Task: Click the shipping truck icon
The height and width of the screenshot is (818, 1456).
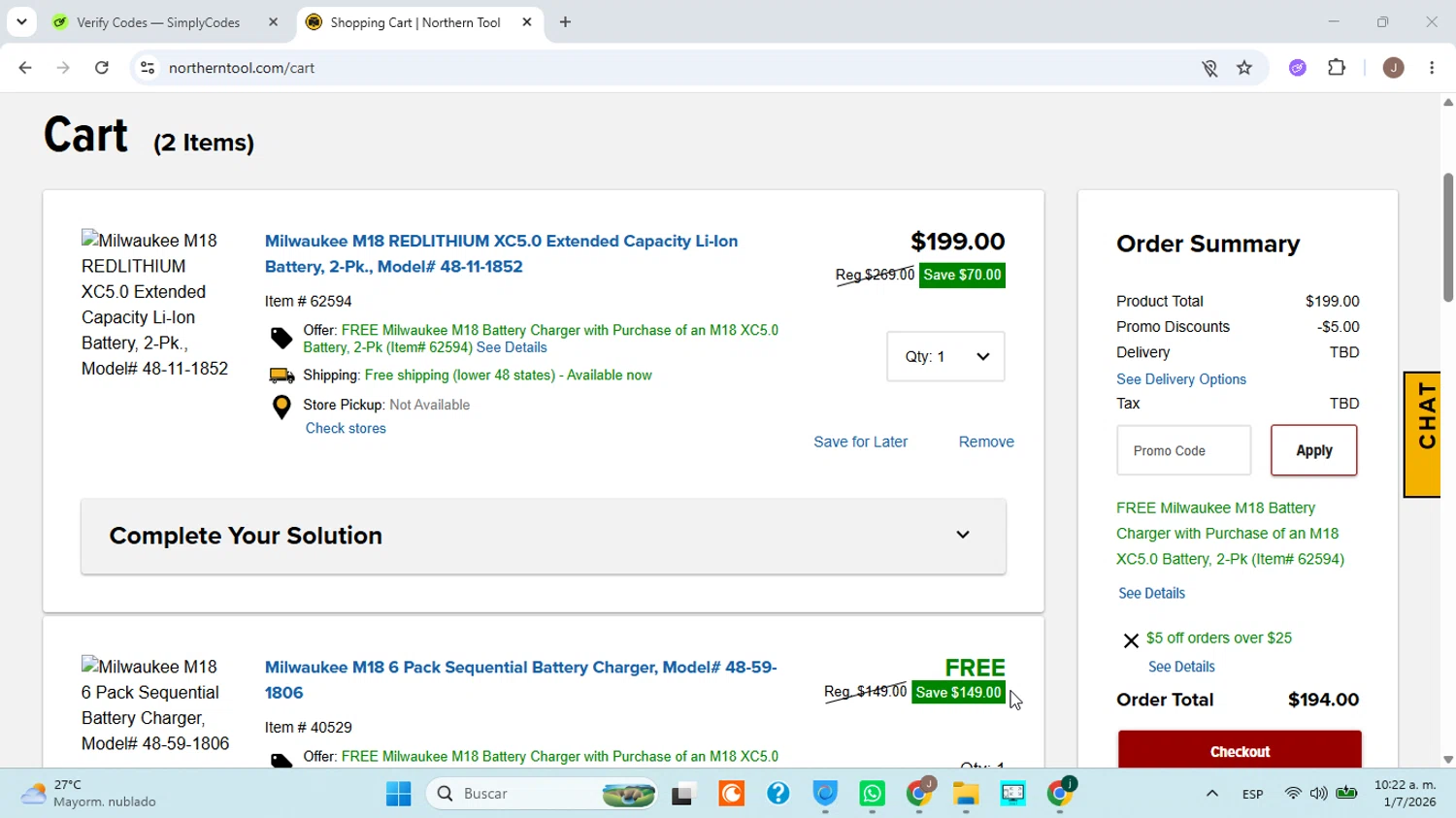Action: pos(281,376)
